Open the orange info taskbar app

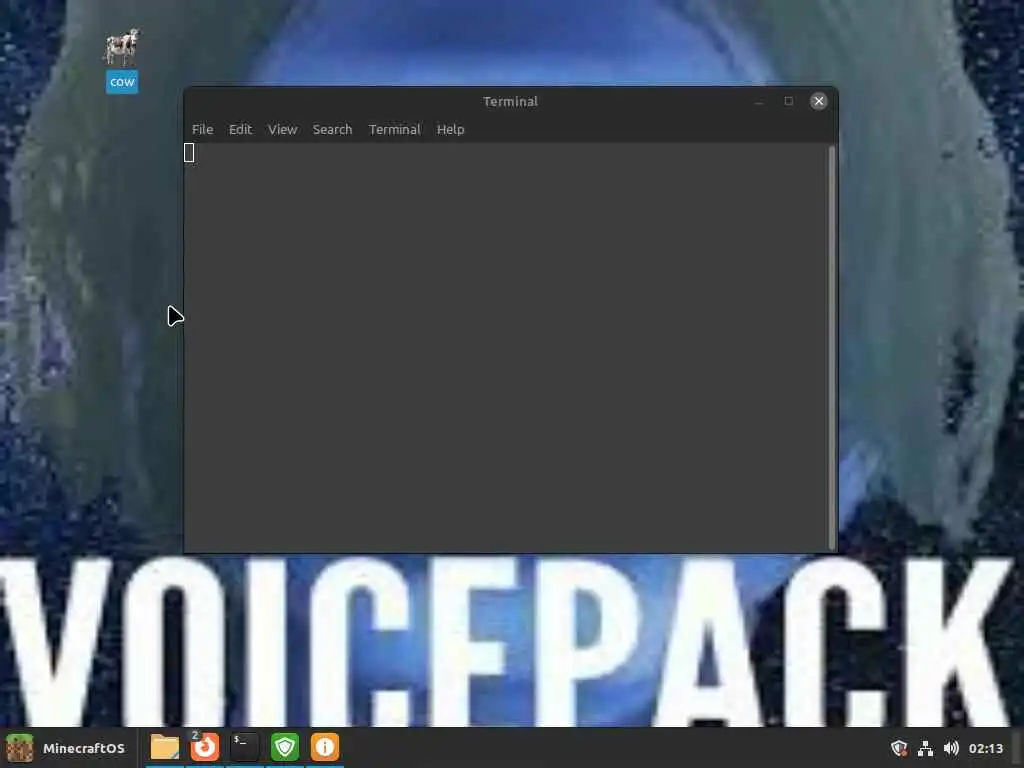pos(325,747)
